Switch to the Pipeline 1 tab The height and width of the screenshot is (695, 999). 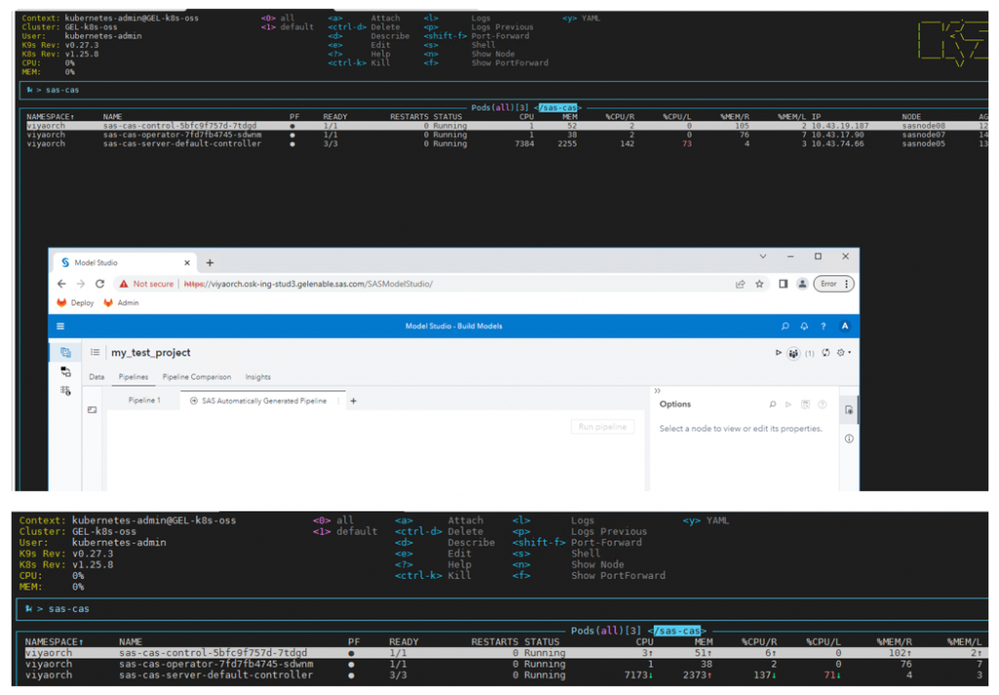point(145,401)
